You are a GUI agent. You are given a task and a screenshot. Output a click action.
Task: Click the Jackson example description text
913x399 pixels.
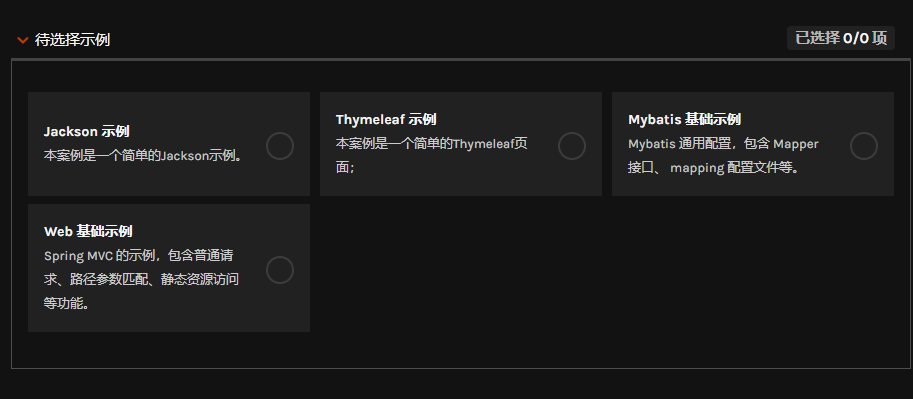coord(143,156)
